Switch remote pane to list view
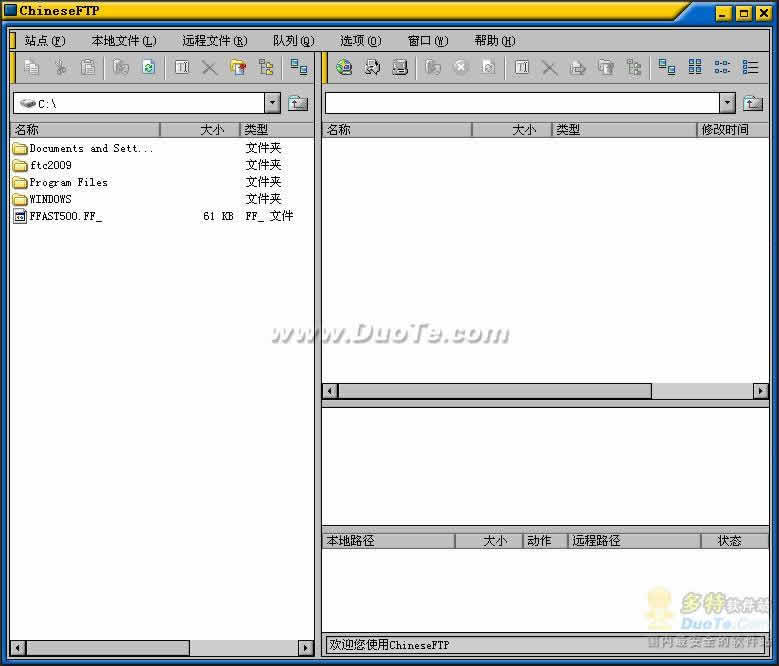The image size is (779, 666). click(x=722, y=67)
